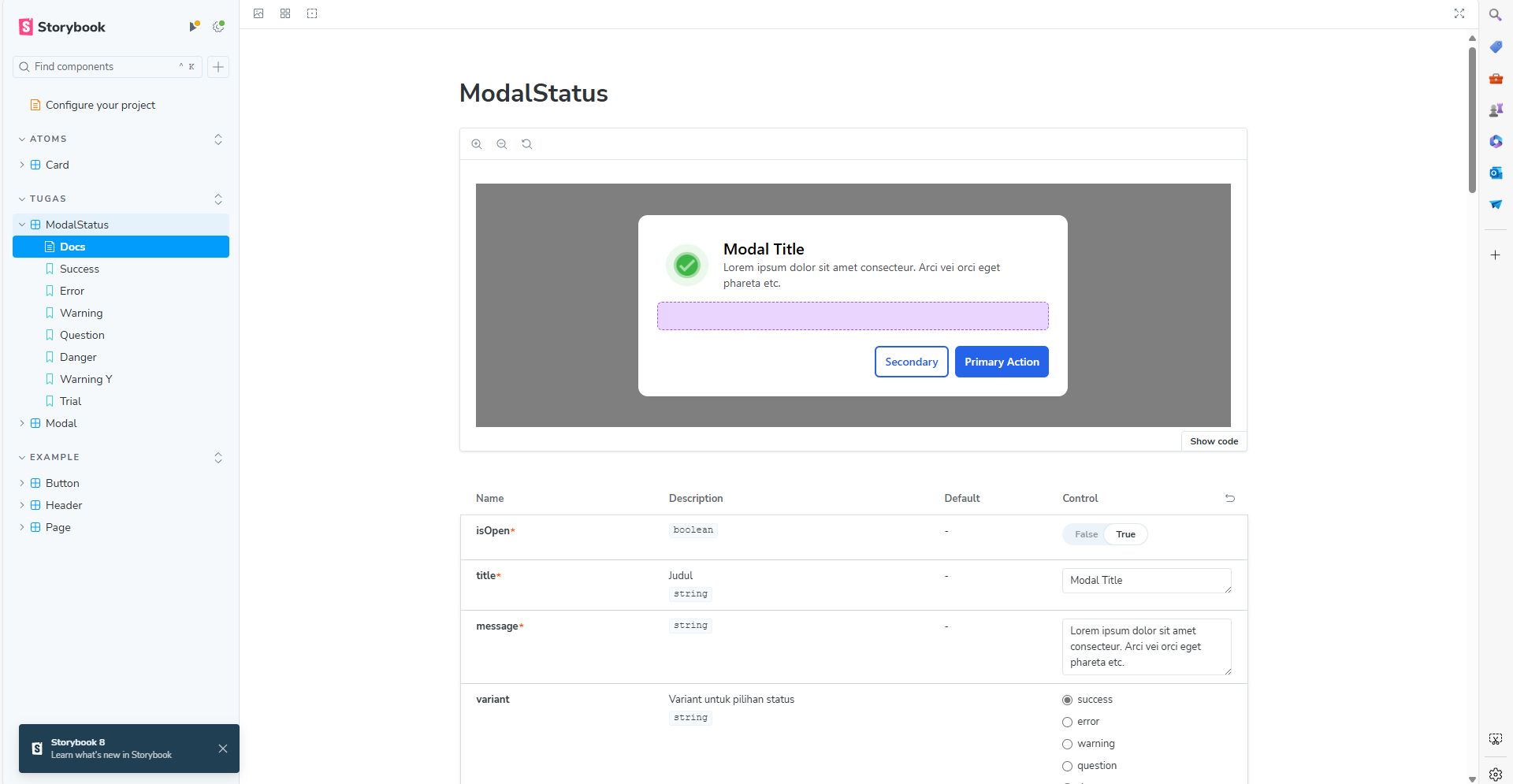The image size is (1513, 784).
Task: Open the chess pieces sidebar icon
Action: coord(1496,110)
